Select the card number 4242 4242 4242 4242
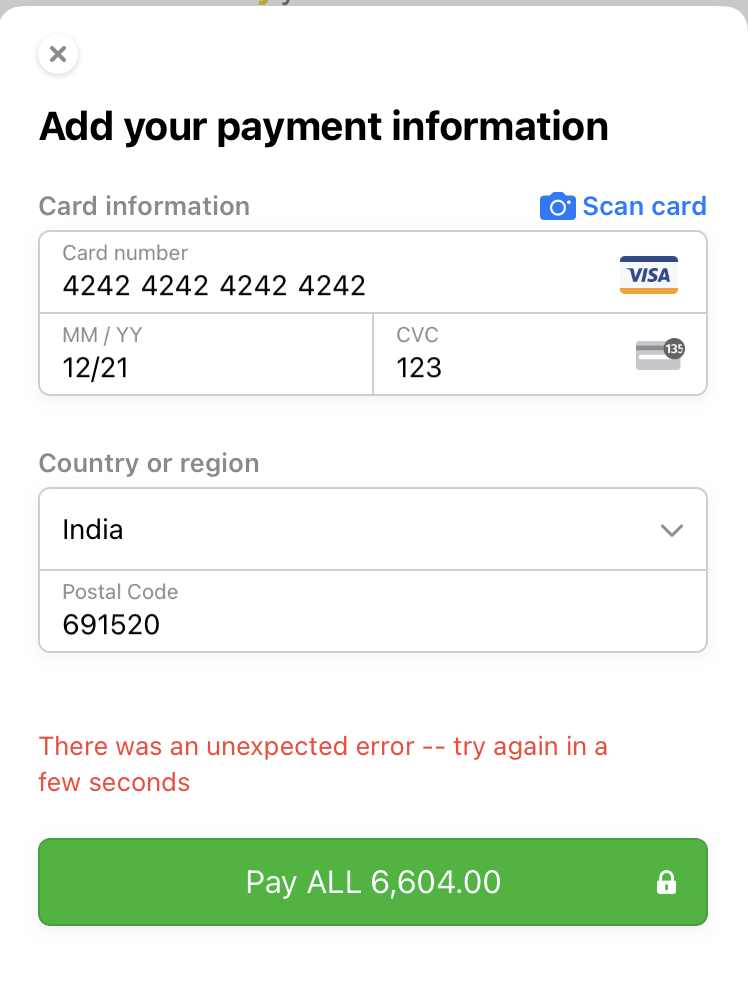The image size is (748, 998). click(213, 286)
